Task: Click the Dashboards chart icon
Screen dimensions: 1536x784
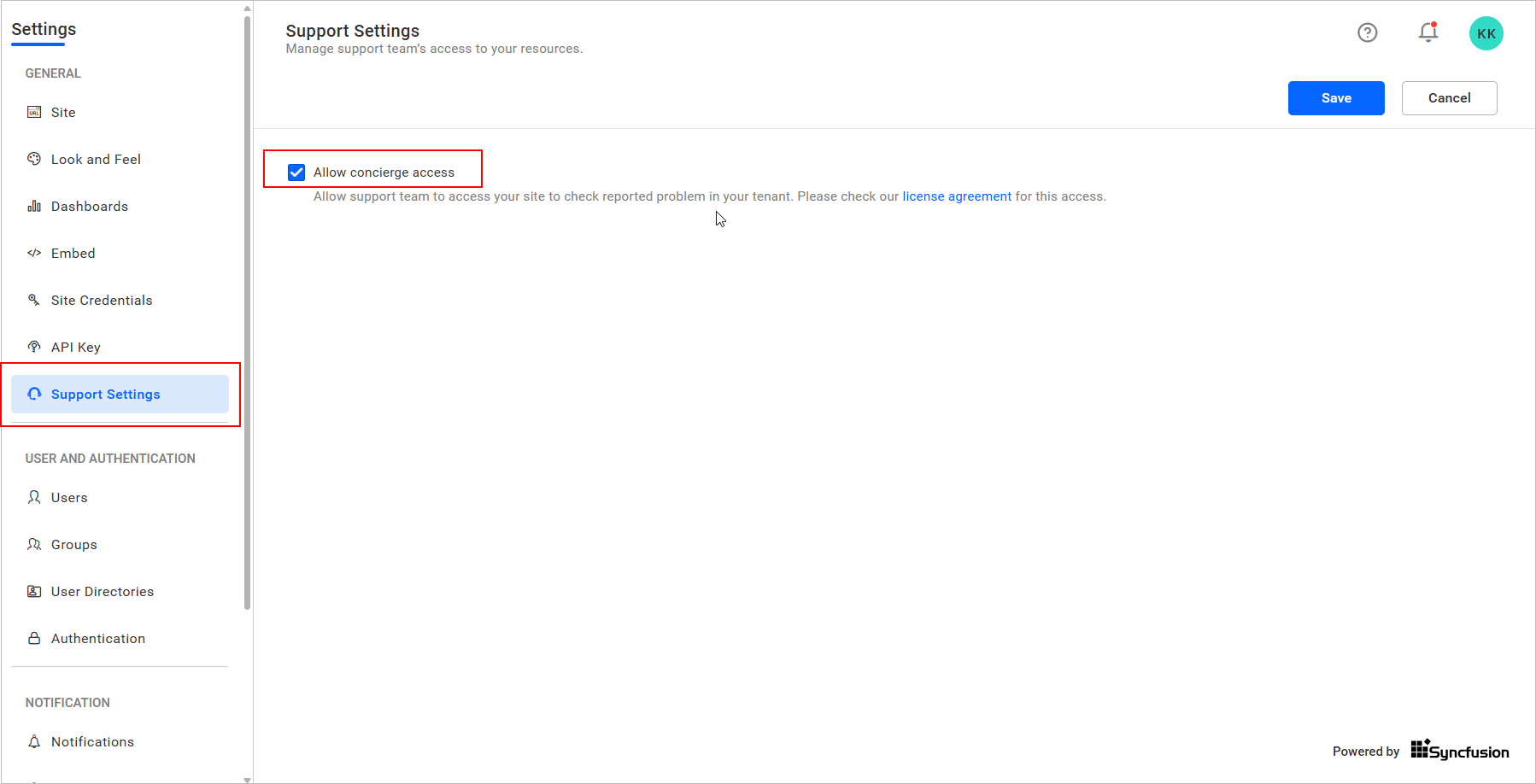Action: click(x=33, y=206)
